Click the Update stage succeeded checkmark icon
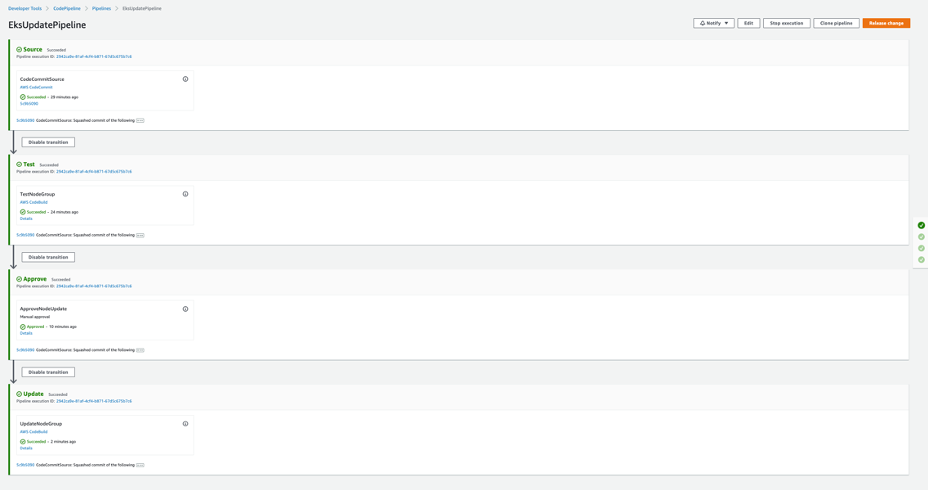This screenshot has width=928, height=490. pos(19,394)
